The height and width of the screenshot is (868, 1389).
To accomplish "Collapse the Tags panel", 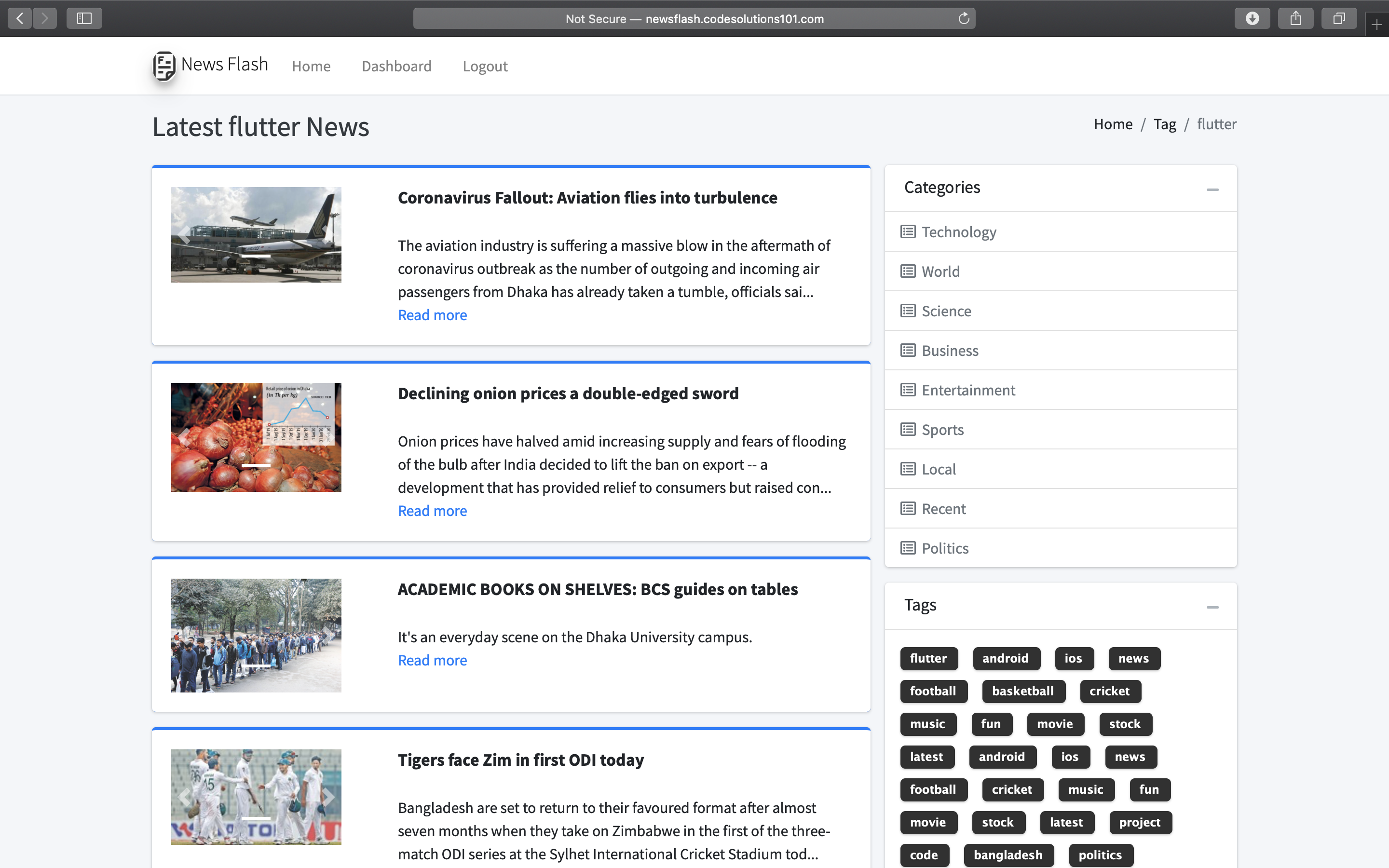I will pos(1213,607).
